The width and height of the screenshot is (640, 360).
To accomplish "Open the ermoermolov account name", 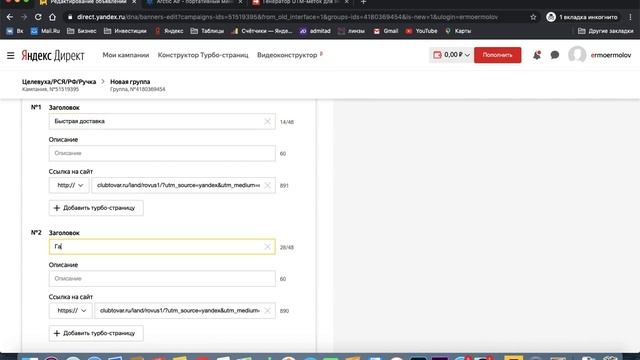I will tap(611, 55).
